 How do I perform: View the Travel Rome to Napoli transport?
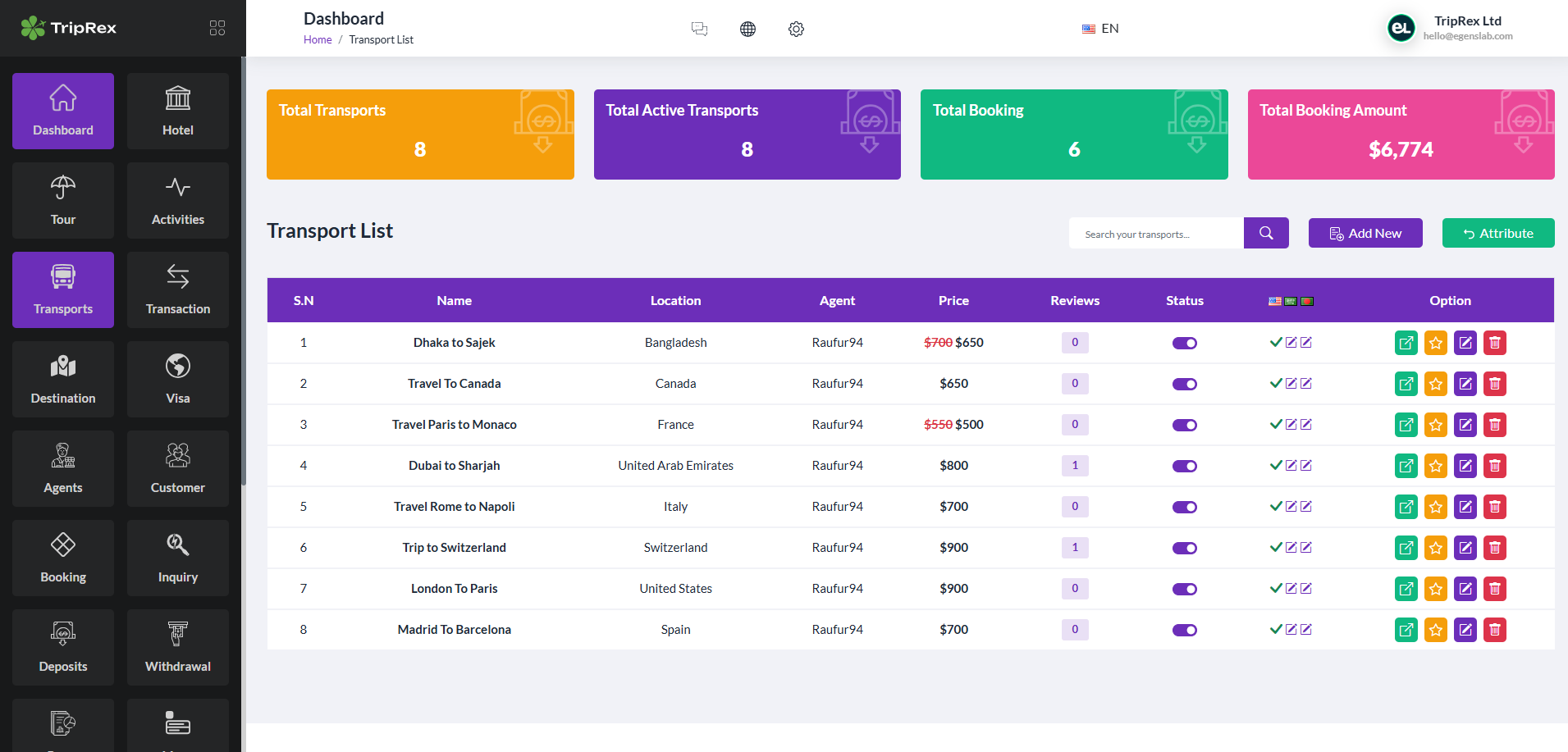click(x=1406, y=507)
